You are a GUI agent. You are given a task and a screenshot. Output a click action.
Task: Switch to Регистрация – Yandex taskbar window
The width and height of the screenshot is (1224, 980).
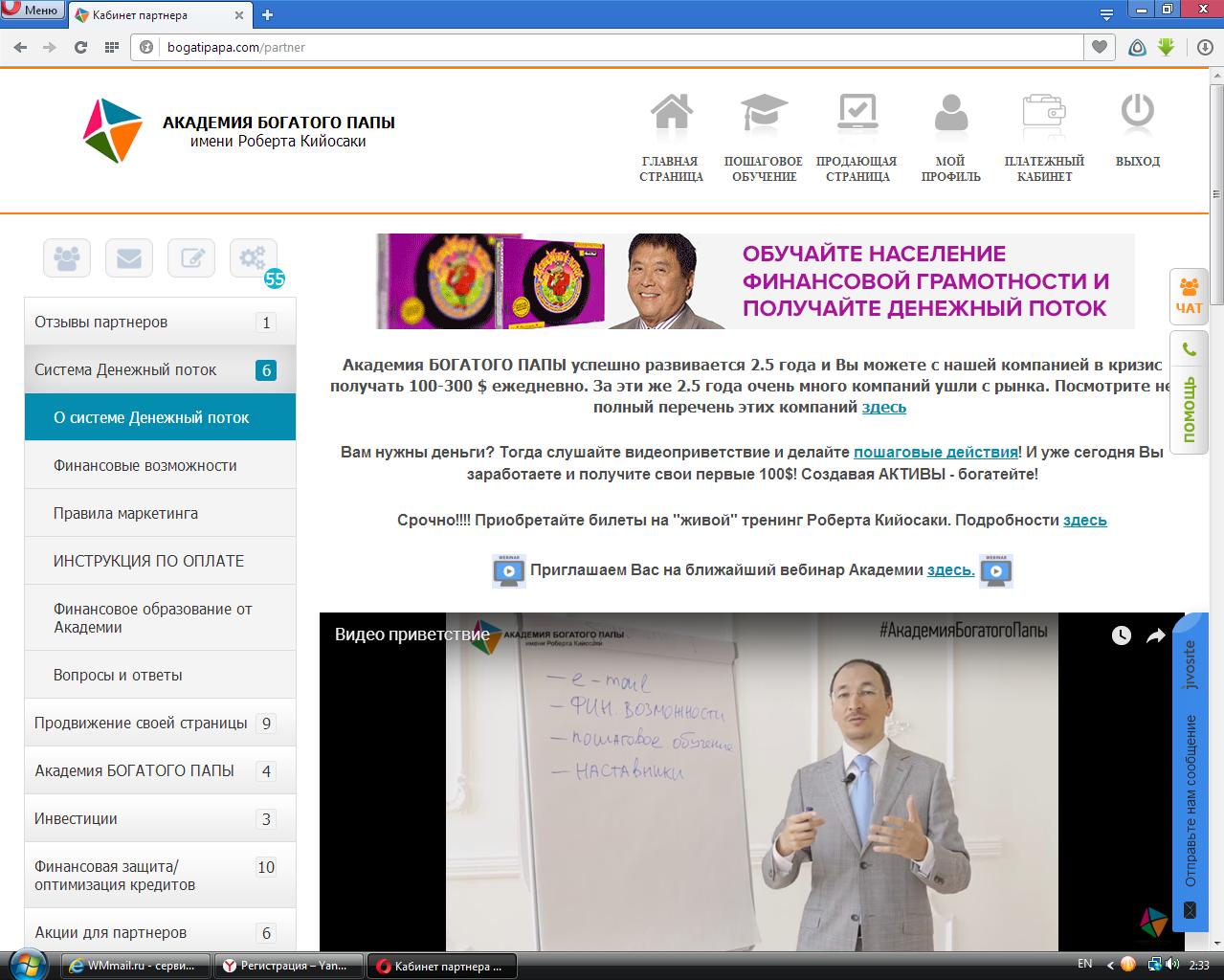(x=287, y=966)
